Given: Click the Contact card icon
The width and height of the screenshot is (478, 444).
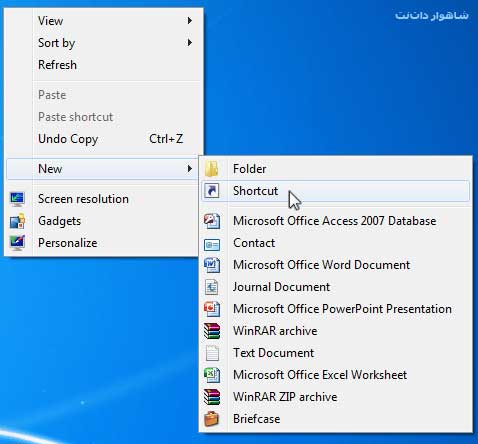Looking at the screenshot, I should tap(212, 245).
